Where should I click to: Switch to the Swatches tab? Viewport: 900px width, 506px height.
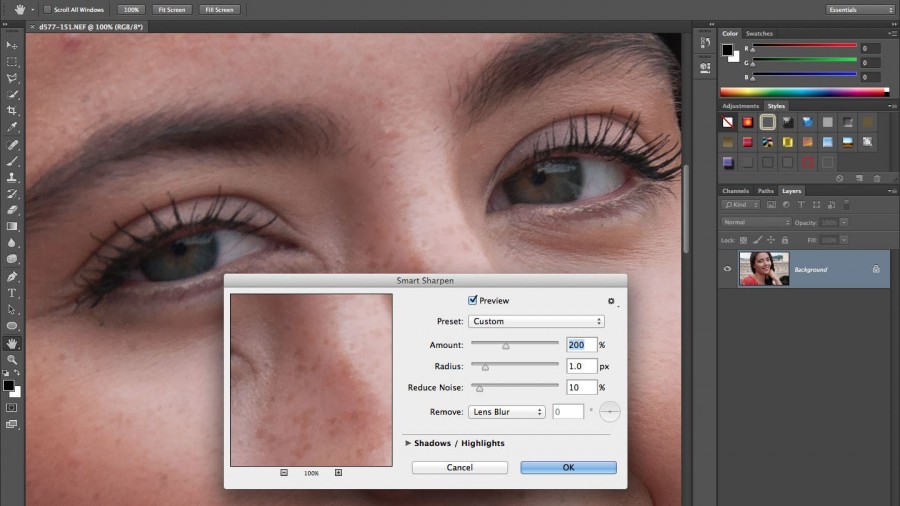point(759,34)
